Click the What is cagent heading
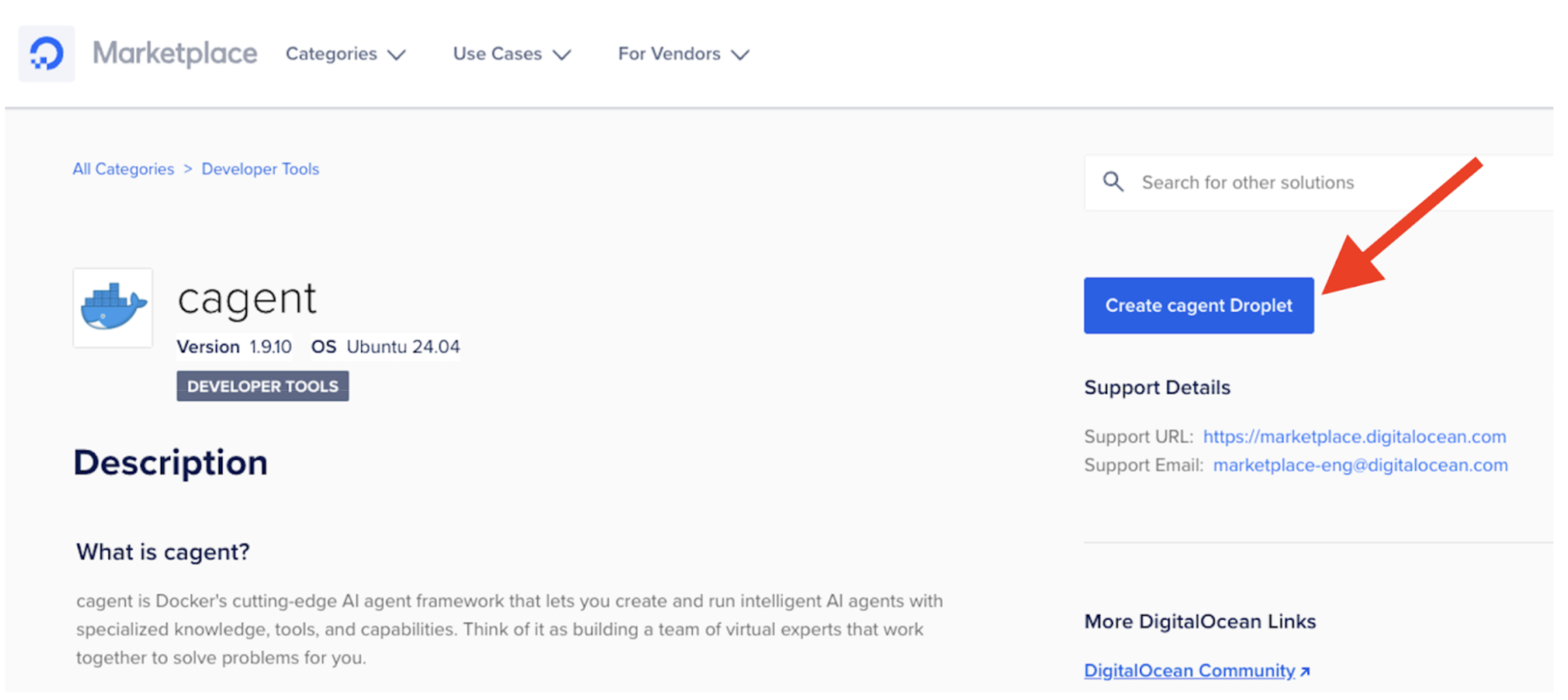1568x700 pixels. pos(162,551)
